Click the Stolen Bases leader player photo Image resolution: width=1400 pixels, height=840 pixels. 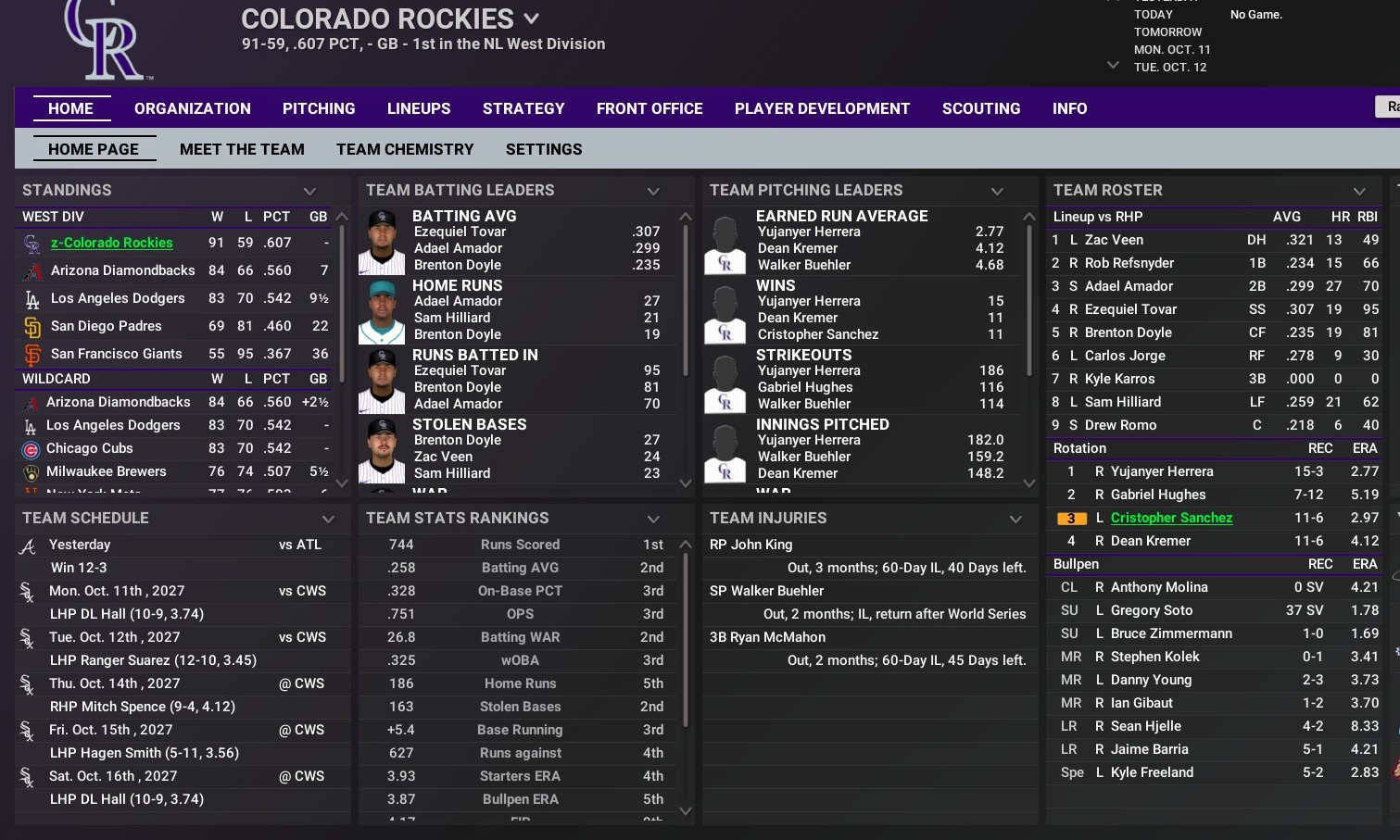pyautogui.click(x=382, y=450)
